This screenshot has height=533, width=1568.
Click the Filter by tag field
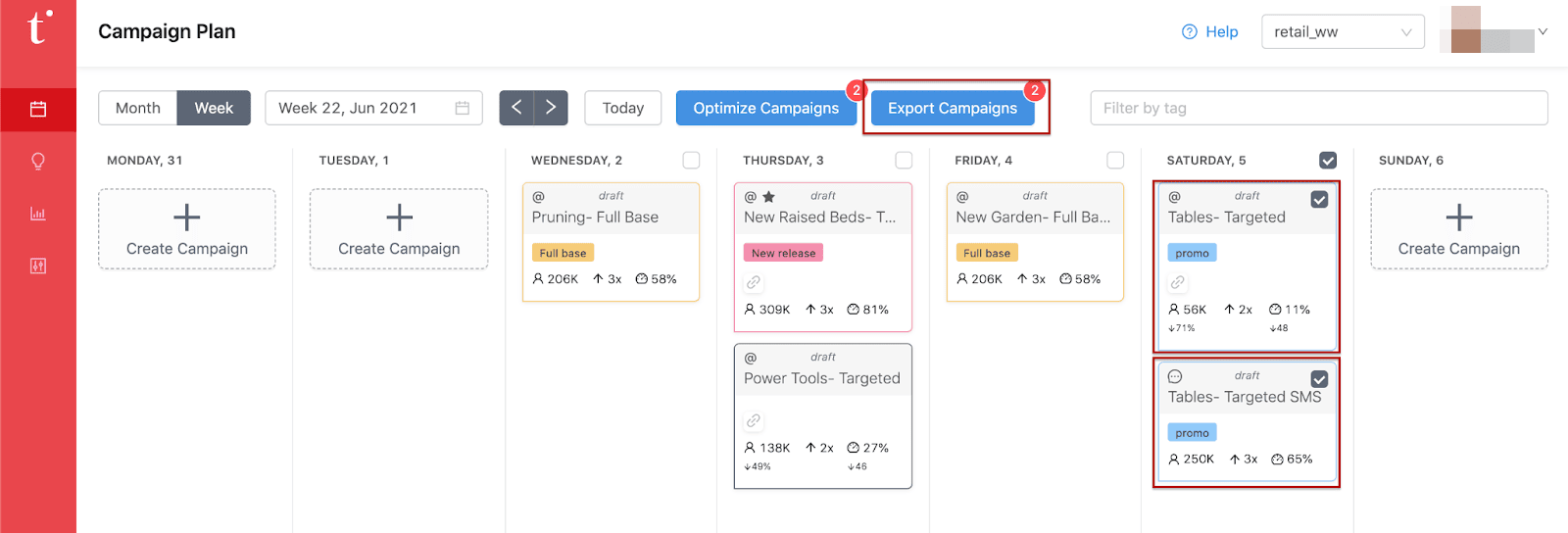1318,108
